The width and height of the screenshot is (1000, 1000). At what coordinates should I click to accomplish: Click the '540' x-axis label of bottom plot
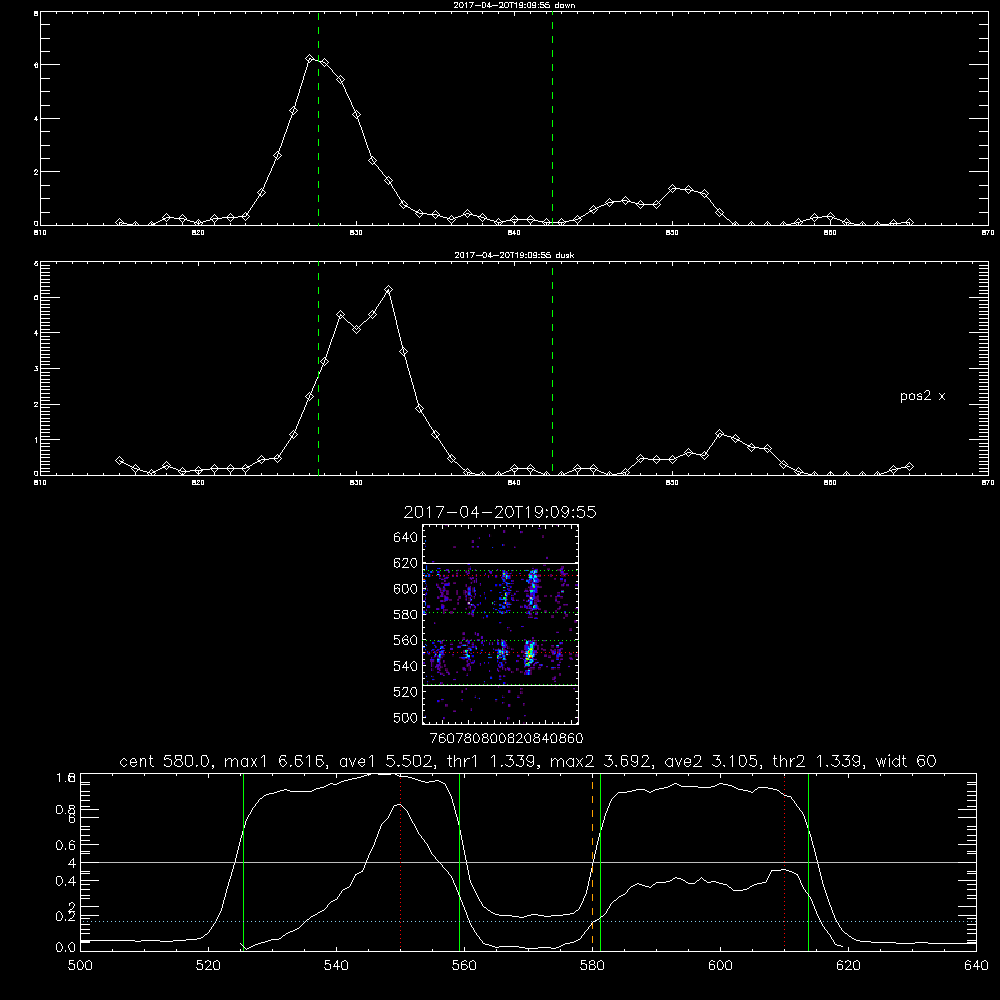[x=336, y=966]
